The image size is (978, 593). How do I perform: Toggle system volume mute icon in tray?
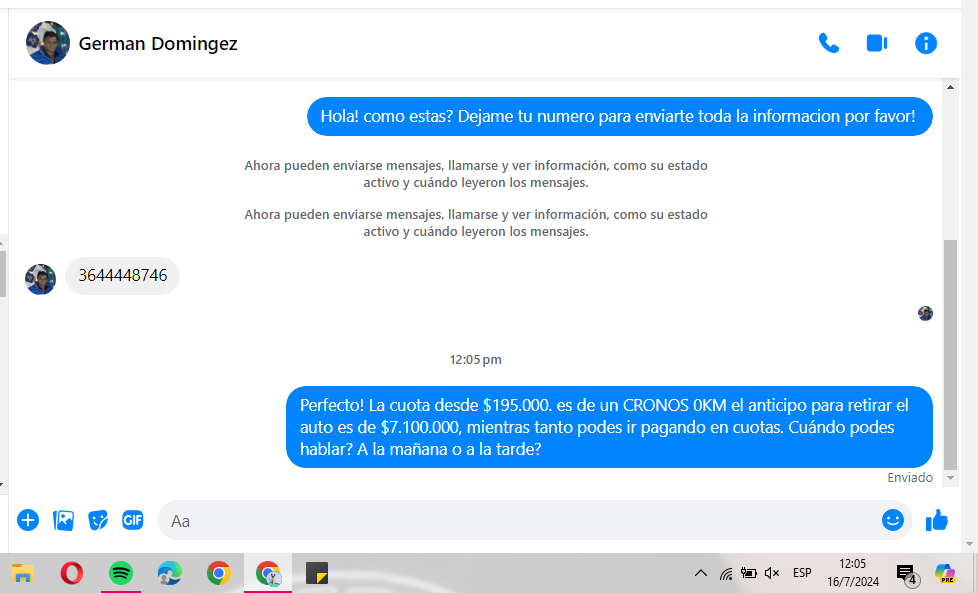(x=772, y=573)
